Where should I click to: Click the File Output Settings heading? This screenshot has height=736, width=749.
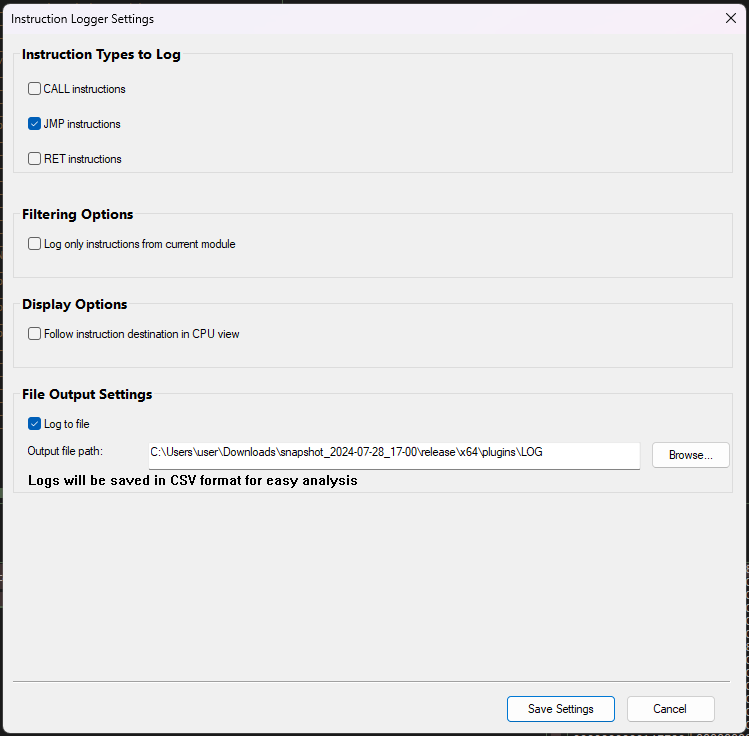(87, 394)
